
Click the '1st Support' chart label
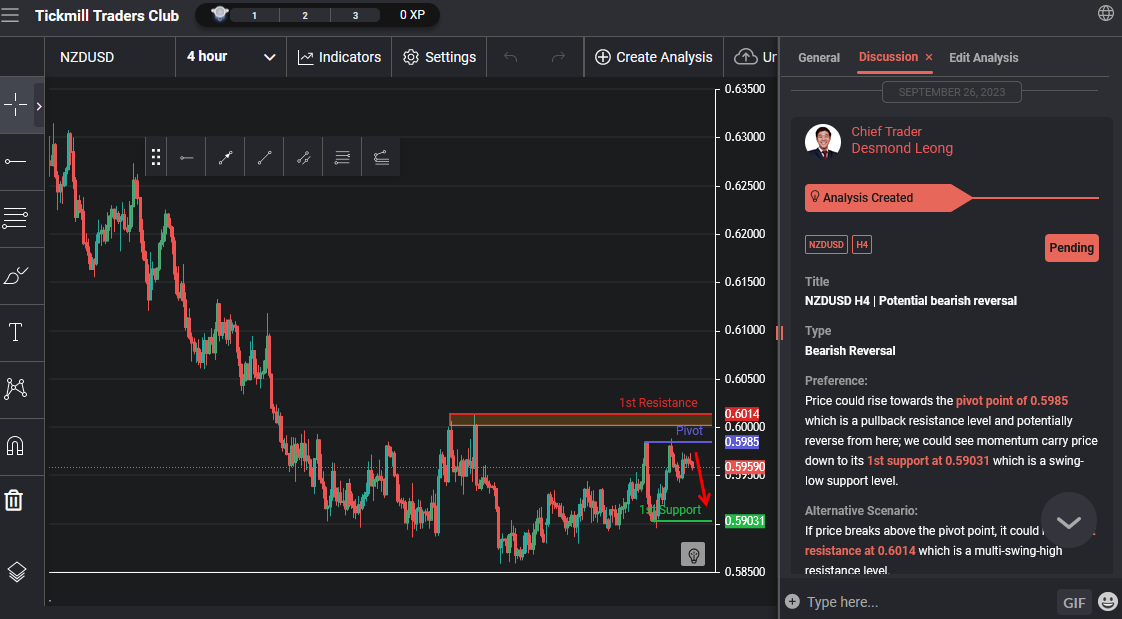[x=670, y=510]
